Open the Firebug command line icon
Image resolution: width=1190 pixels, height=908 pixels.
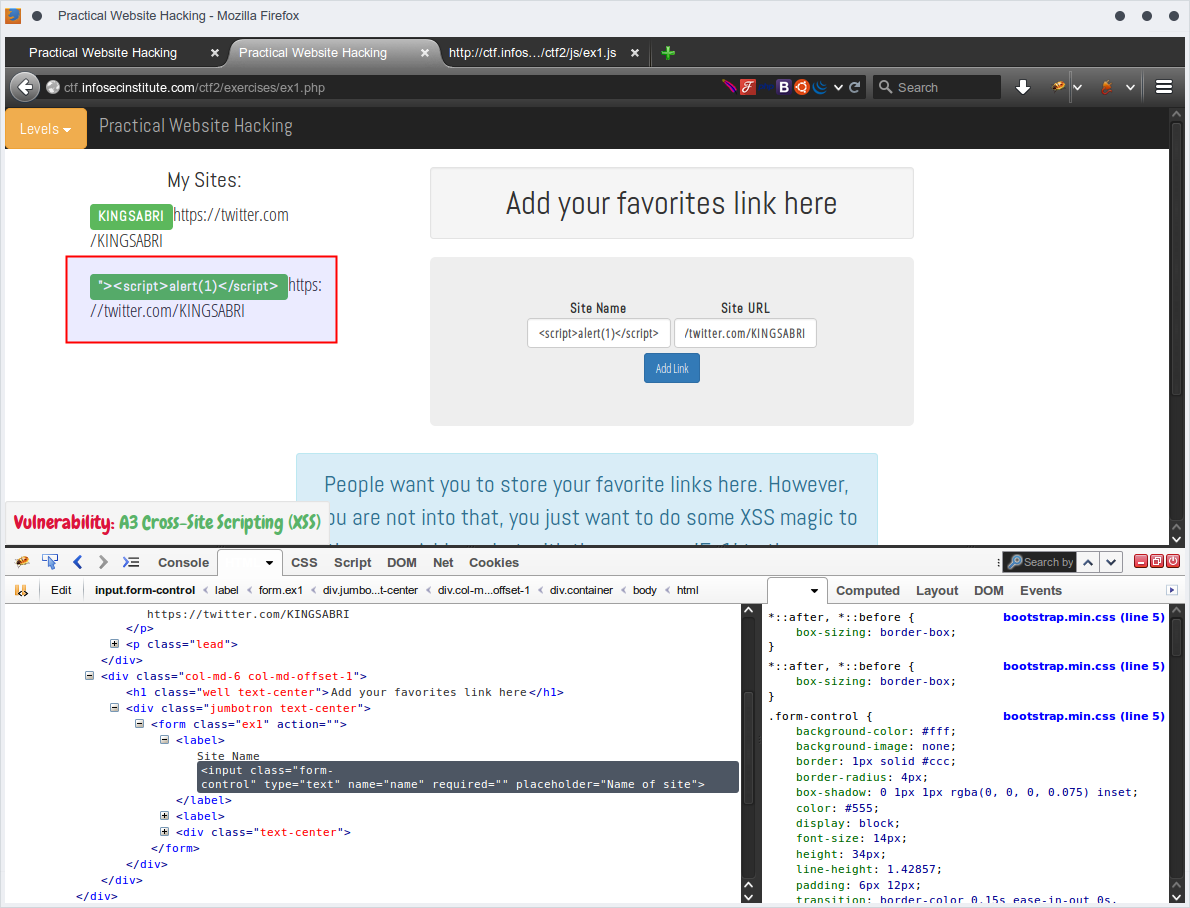[x=131, y=562]
